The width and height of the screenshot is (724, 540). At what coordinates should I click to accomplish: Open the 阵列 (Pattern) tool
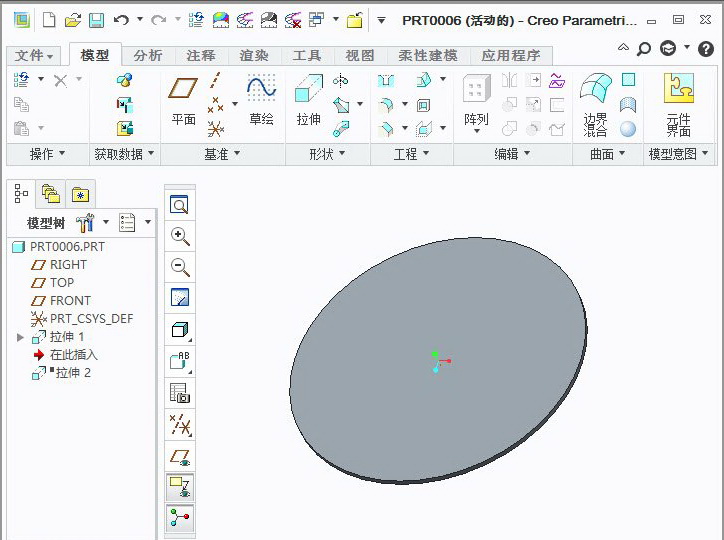click(x=476, y=103)
